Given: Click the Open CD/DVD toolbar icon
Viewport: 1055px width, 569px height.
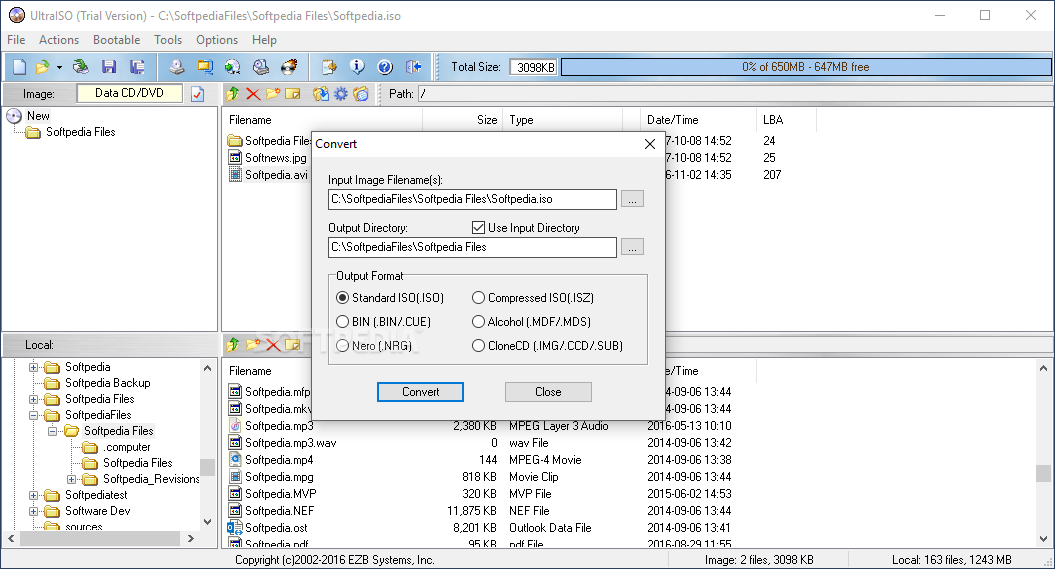Looking at the screenshot, I should [81, 67].
